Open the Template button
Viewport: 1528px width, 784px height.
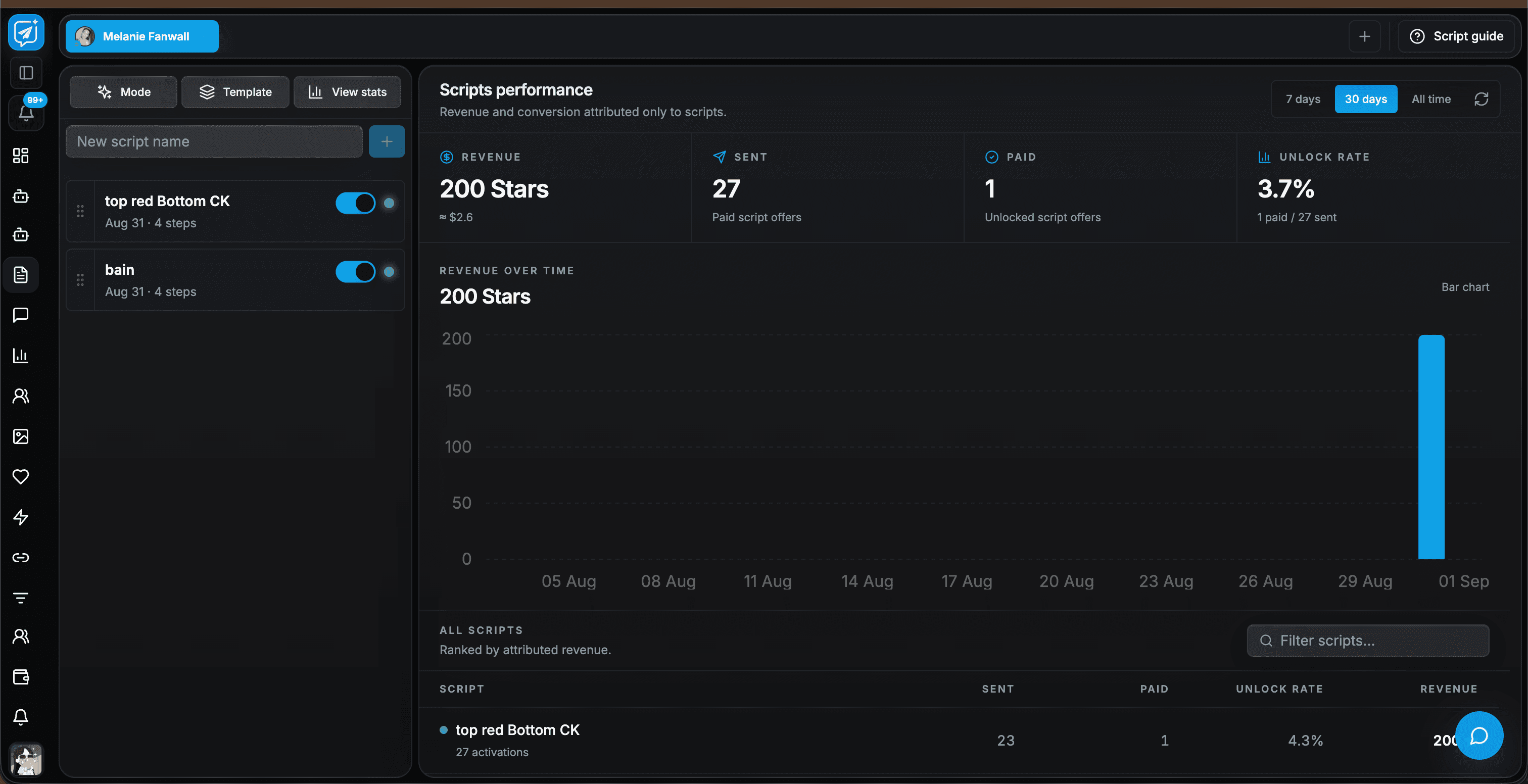(235, 92)
